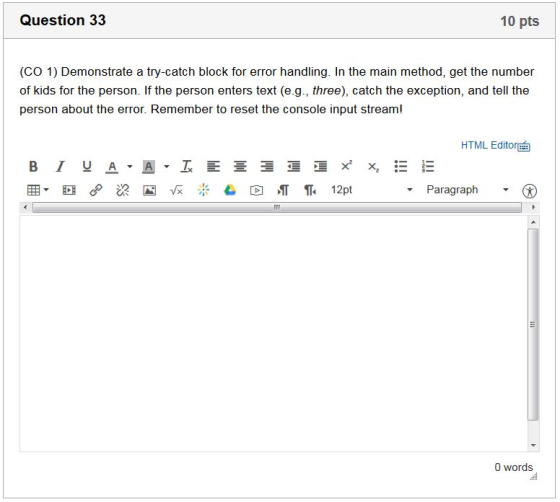Open the record/upload media tool
The height and width of the screenshot is (502, 560).
[x=256, y=190]
